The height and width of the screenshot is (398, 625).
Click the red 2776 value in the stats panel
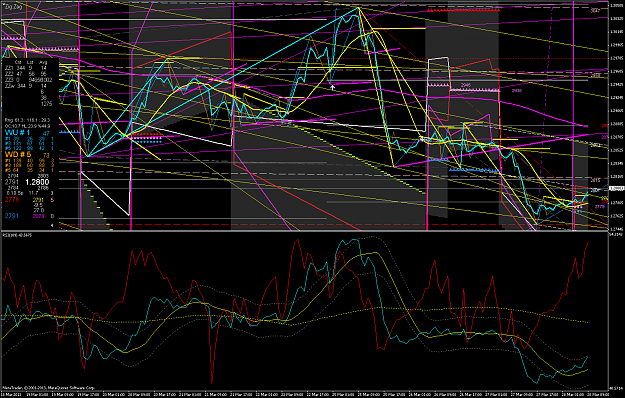tap(12, 200)
